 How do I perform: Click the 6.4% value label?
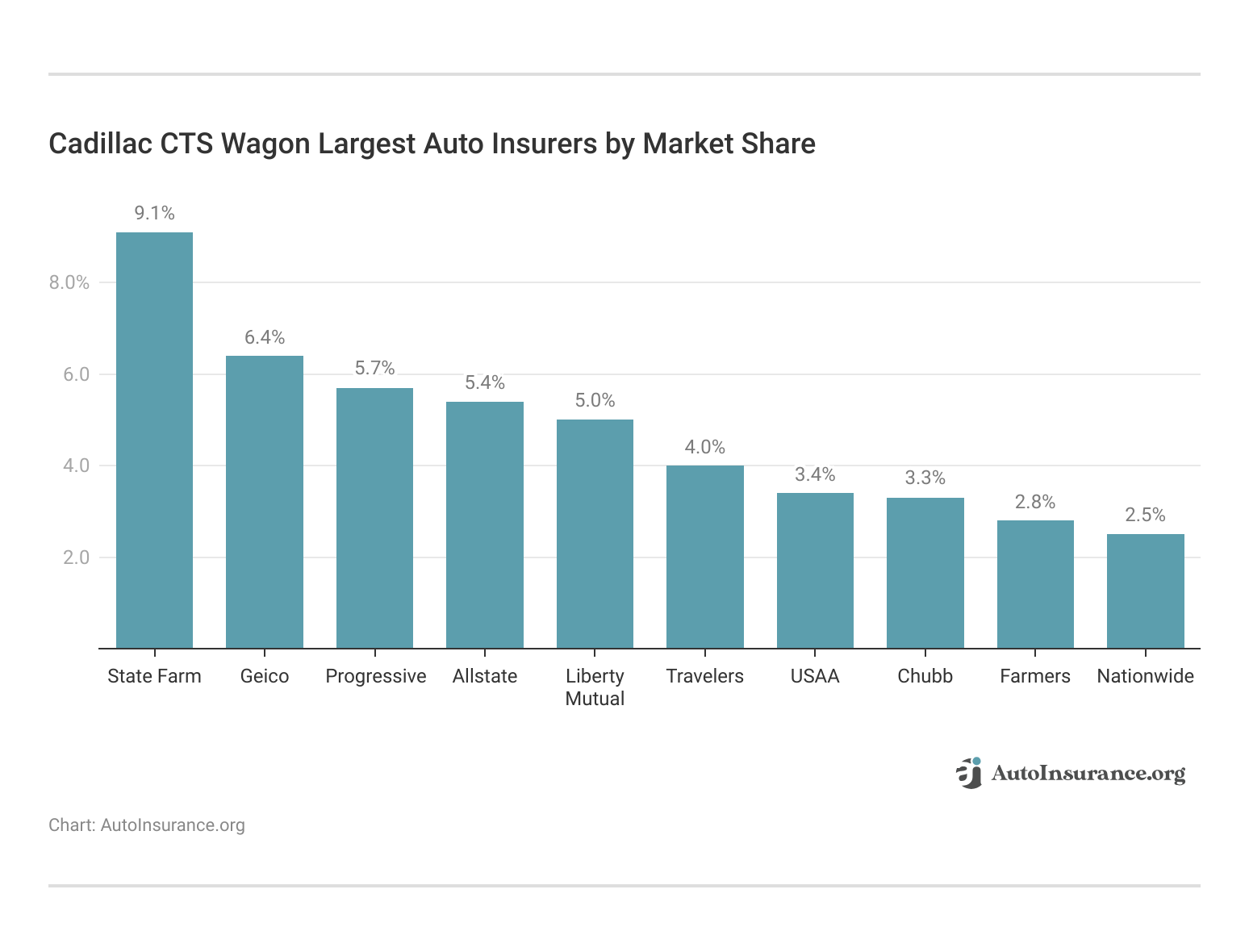click(265, 337)
